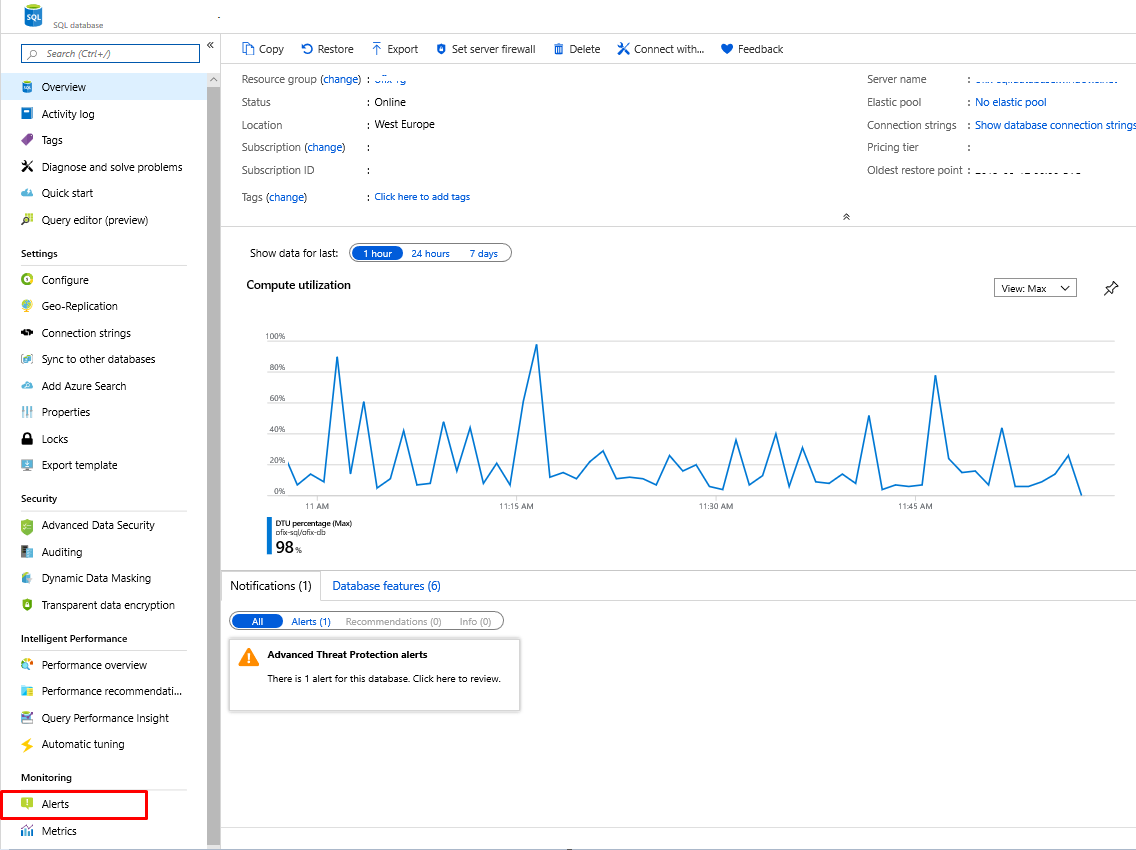1136x850 pixels.
Task: Pin the Compute utilization chart
Action: pos(1111,288)
